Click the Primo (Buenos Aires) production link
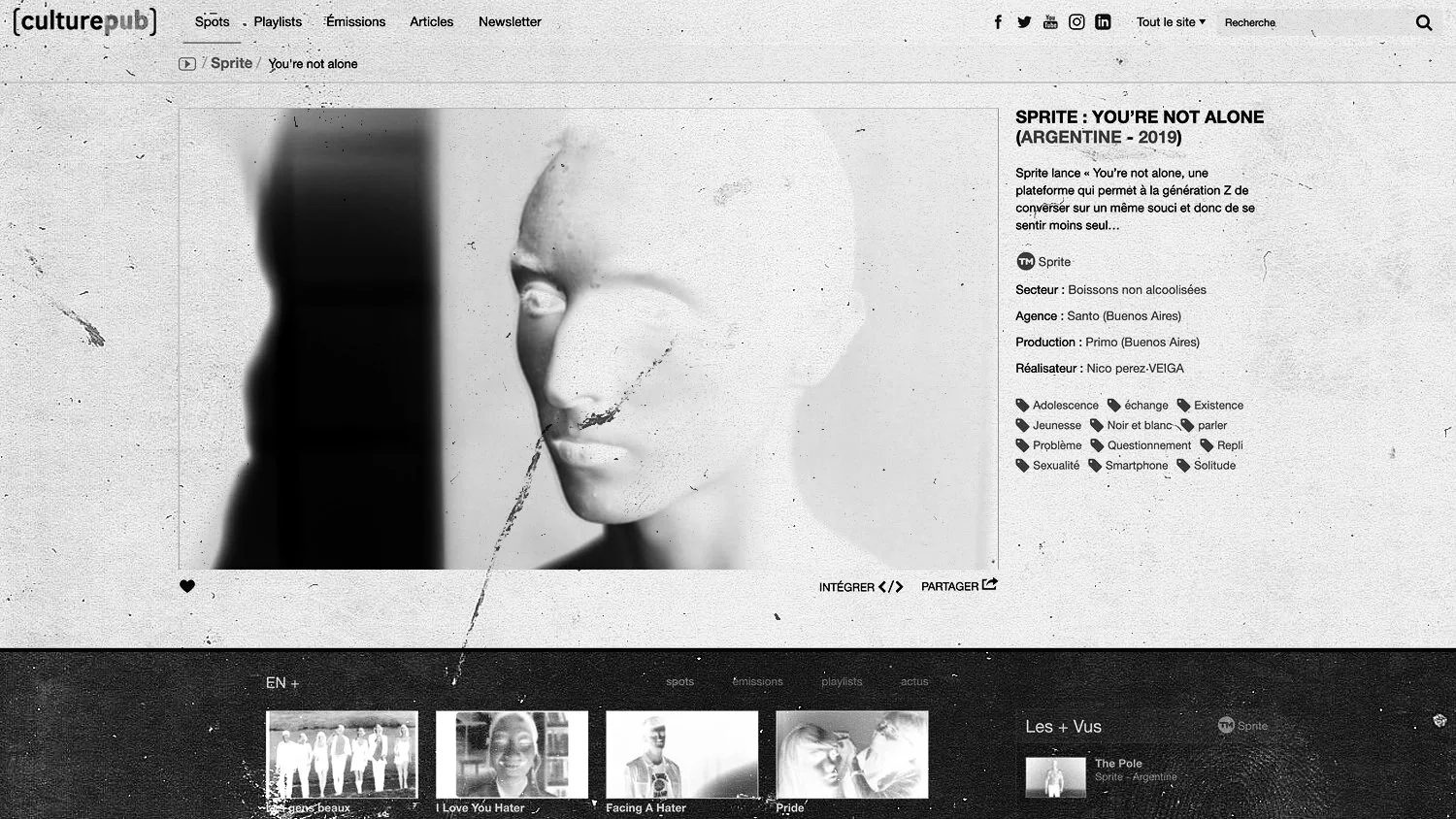Viewport: 1456px width, 819px height. (1142, 343)
